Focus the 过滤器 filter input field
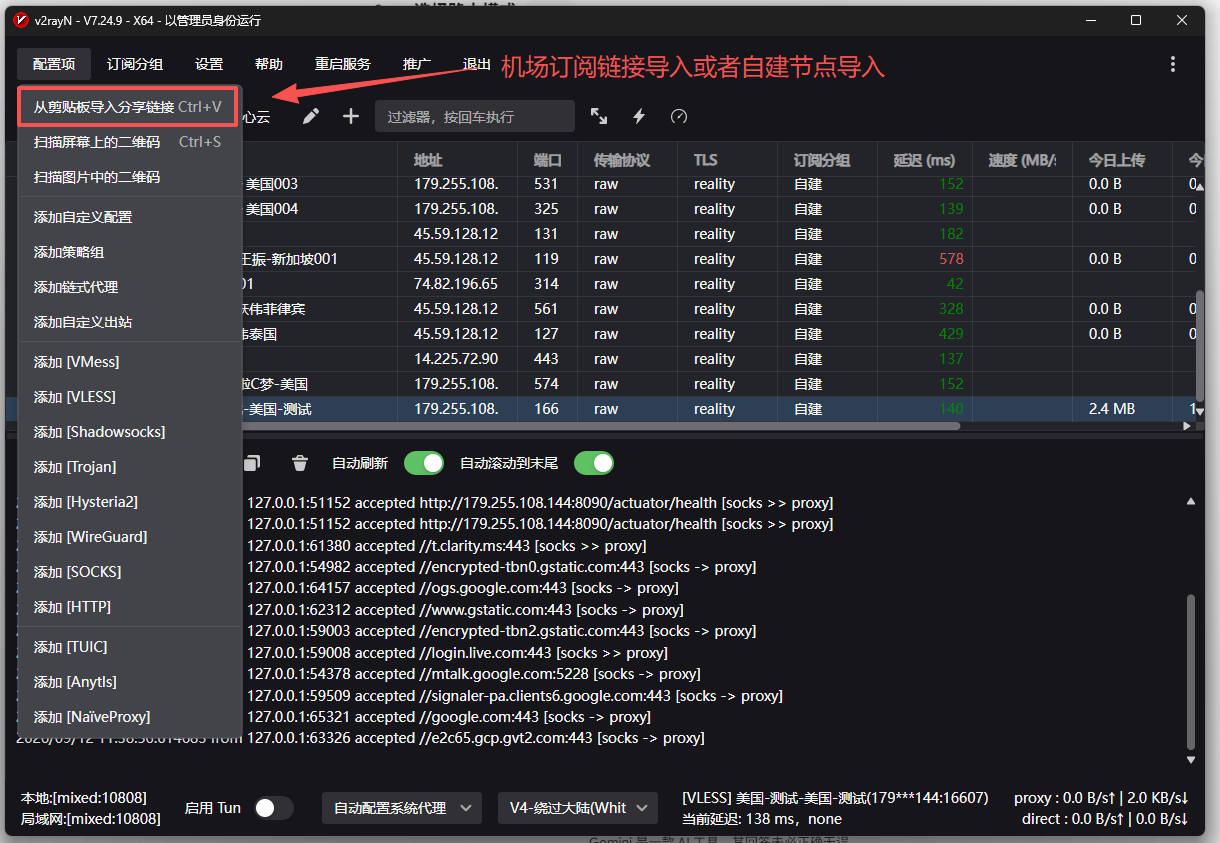The width and height of the screenshot is (1220, 843). coord(475,116)
